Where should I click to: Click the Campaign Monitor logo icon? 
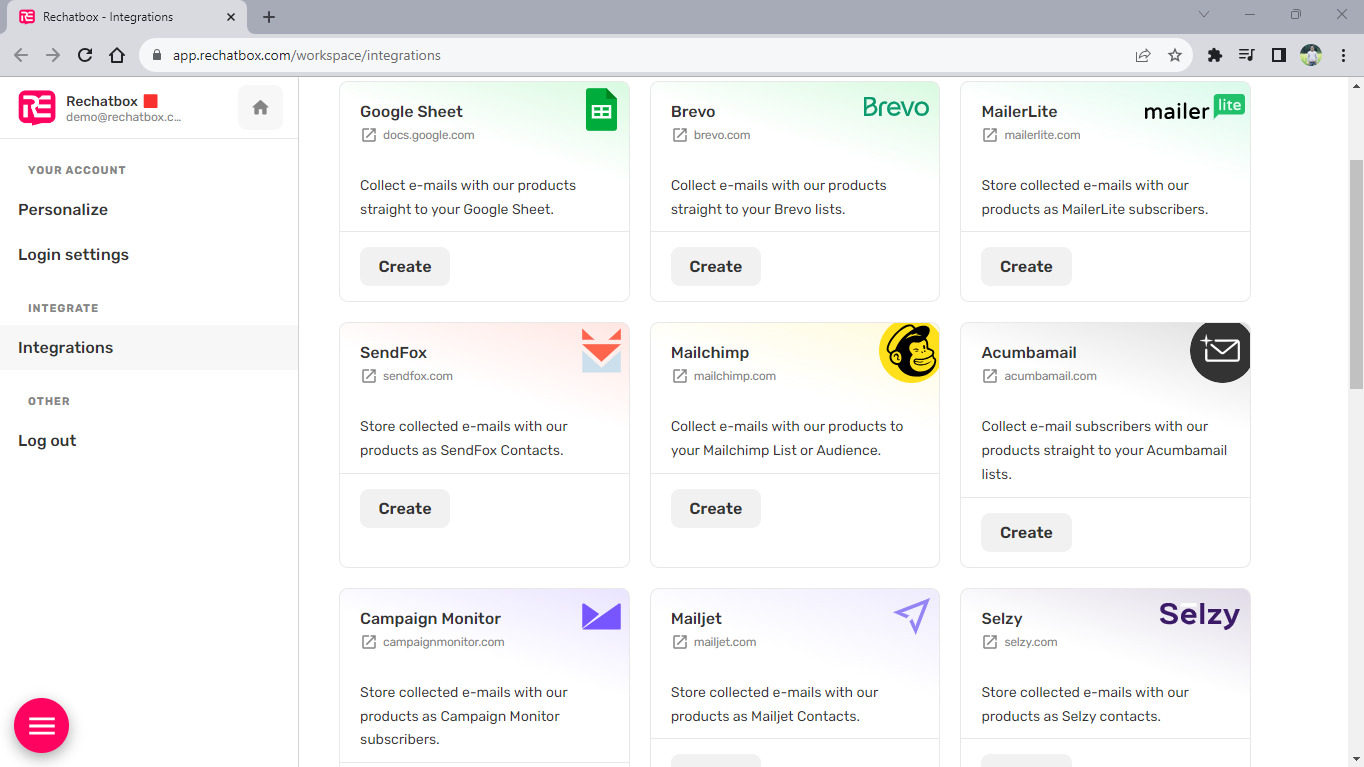click(601, 616)
